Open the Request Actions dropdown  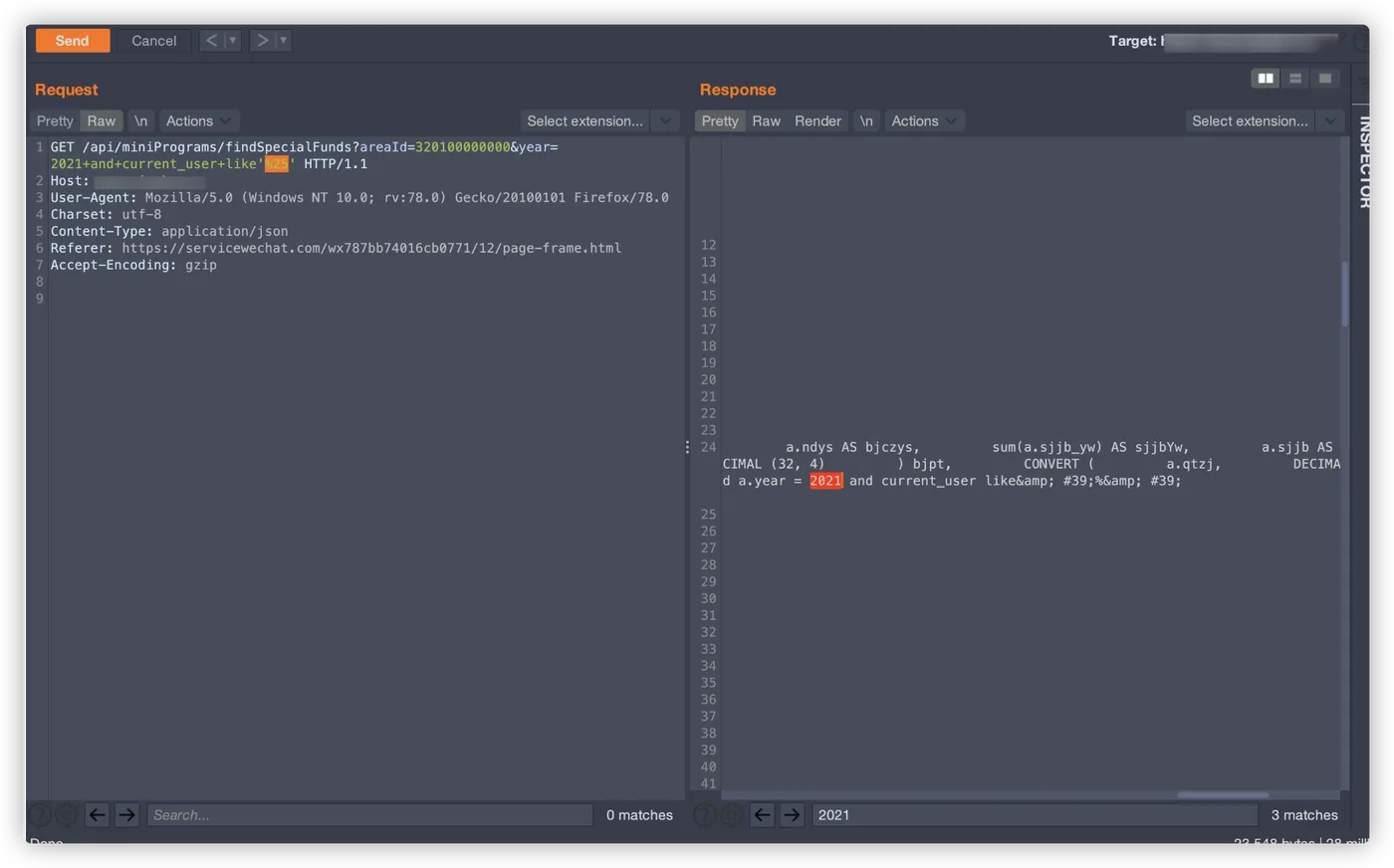[x=198, y=120]
